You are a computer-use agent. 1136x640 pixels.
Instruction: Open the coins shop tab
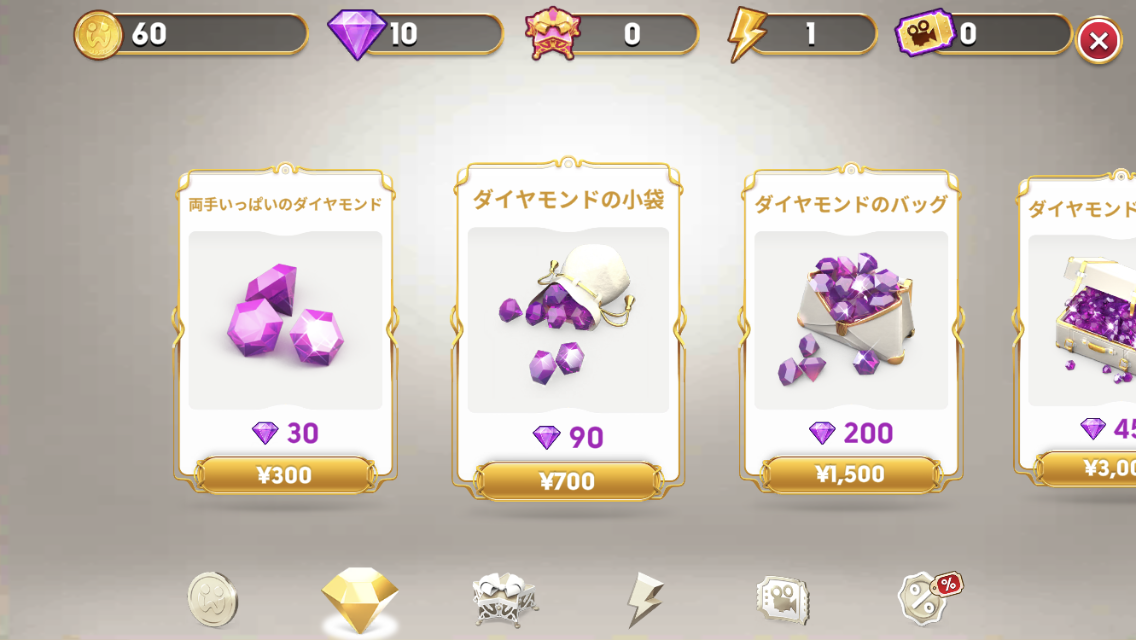pos(212,599)
